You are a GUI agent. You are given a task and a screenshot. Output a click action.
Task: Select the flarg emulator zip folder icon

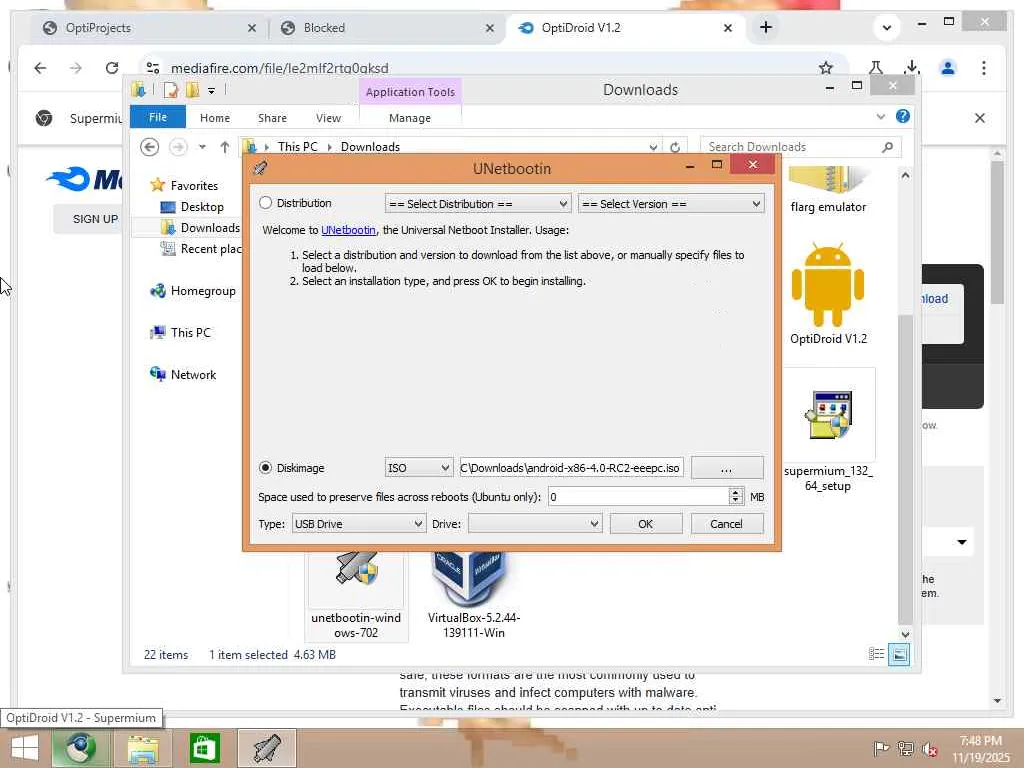(x=828, y=180)
